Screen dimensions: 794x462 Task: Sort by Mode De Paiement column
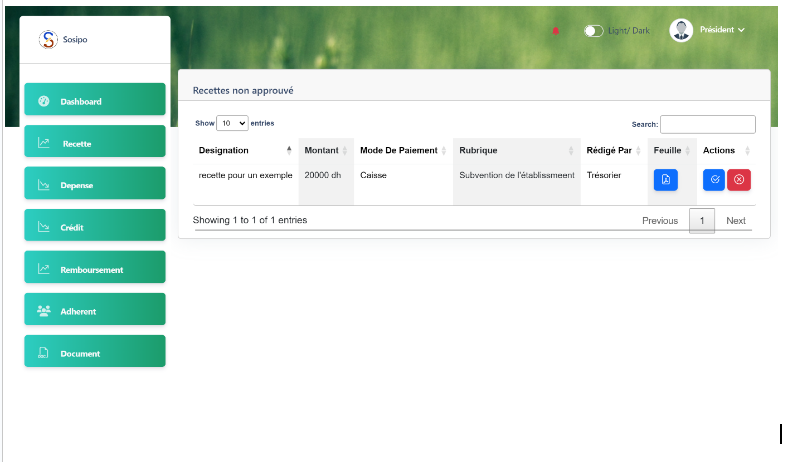tap(403, 150)
